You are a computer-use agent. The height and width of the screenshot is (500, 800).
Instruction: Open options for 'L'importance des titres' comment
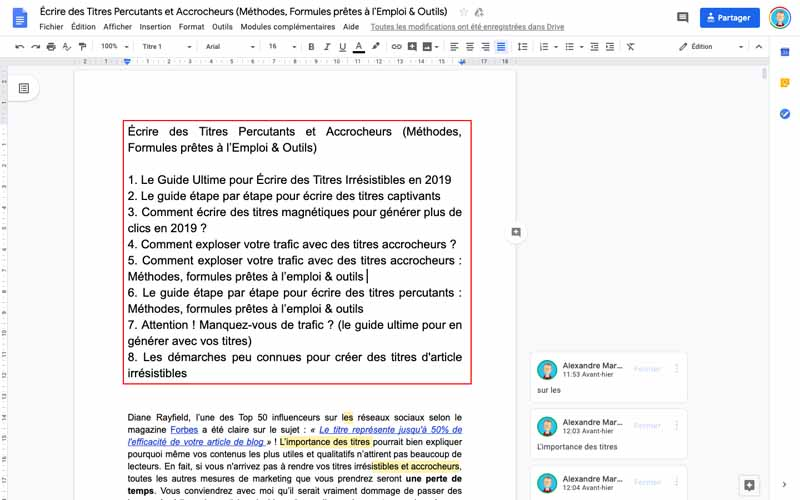tap(677, 425)
